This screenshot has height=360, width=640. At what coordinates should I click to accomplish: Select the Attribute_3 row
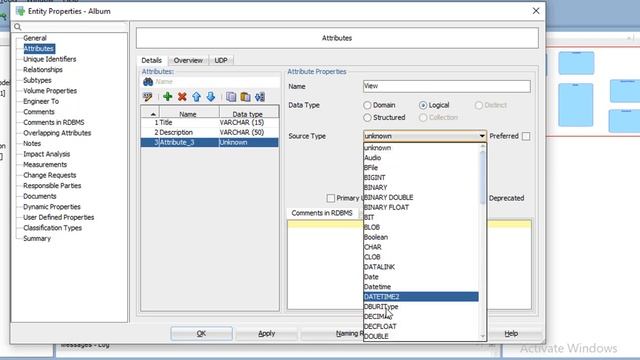click(210, 142)
